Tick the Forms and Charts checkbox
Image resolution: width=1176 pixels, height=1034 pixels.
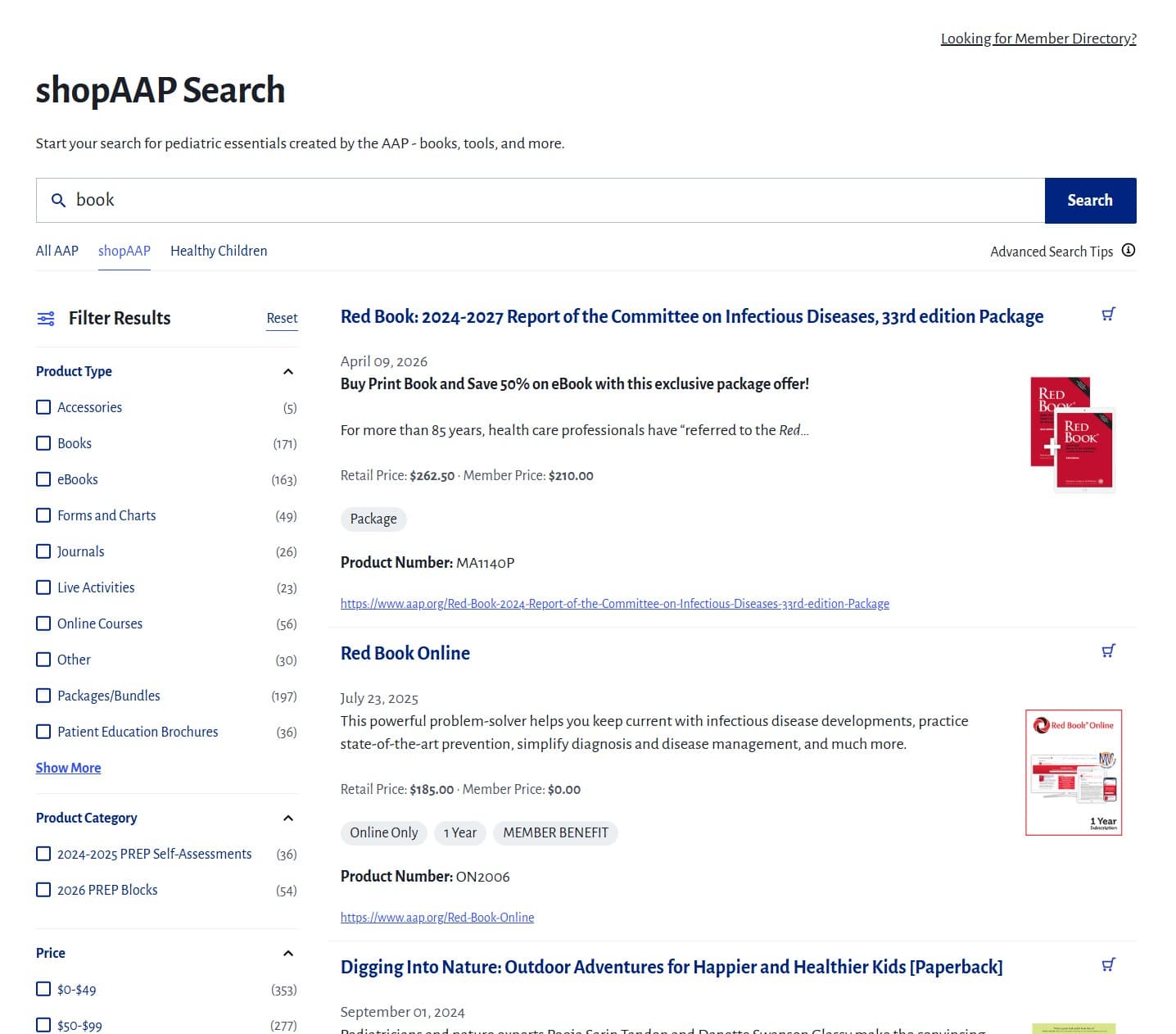click(43, 515)
